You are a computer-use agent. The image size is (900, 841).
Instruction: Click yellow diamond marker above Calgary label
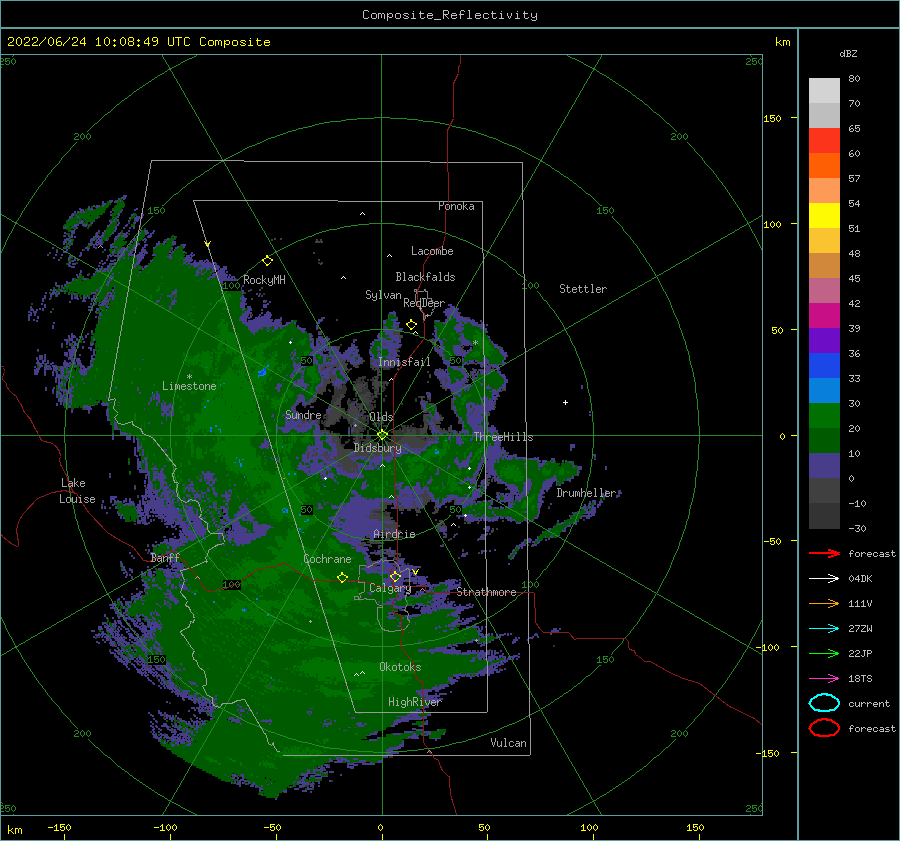coord(395,576)
